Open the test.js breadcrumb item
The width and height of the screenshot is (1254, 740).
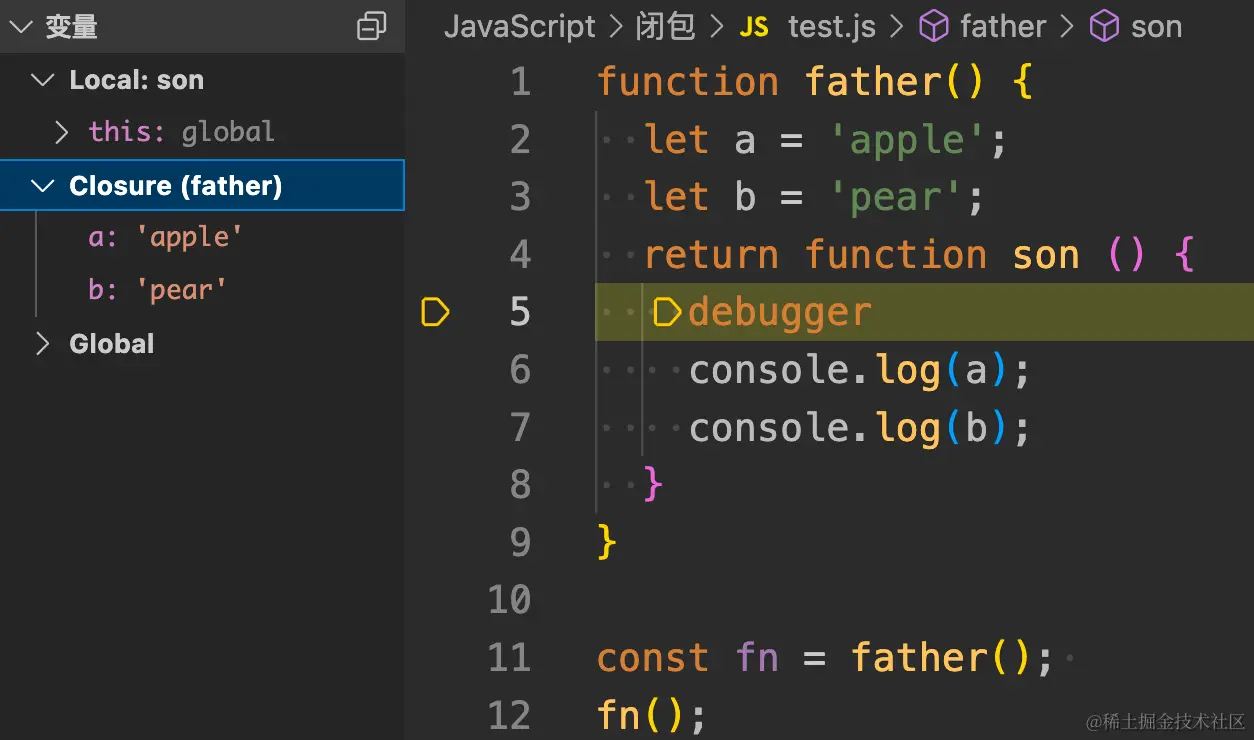click(x=831, y=27)
